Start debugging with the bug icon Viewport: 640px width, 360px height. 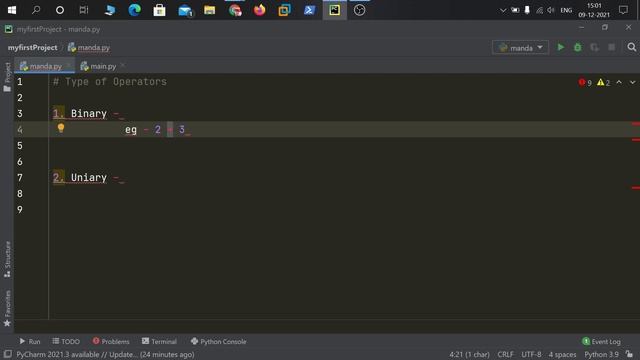[578, 47]
